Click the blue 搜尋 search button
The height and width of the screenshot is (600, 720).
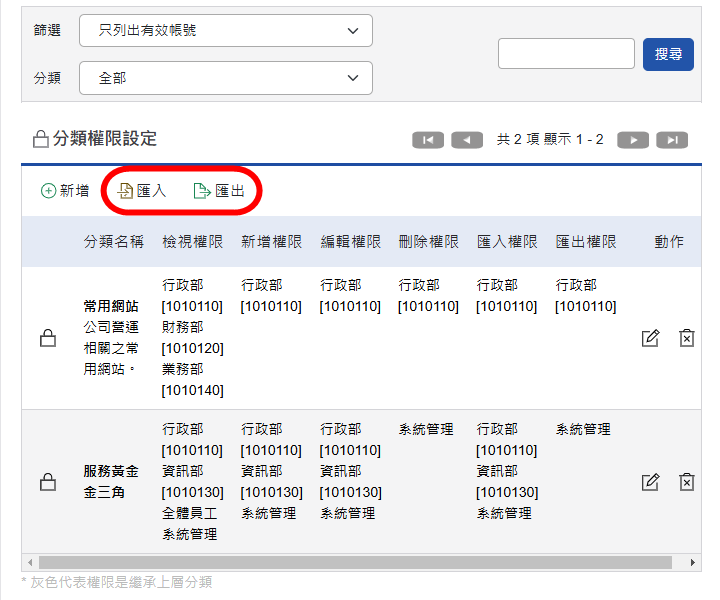[x=668, y=54]
